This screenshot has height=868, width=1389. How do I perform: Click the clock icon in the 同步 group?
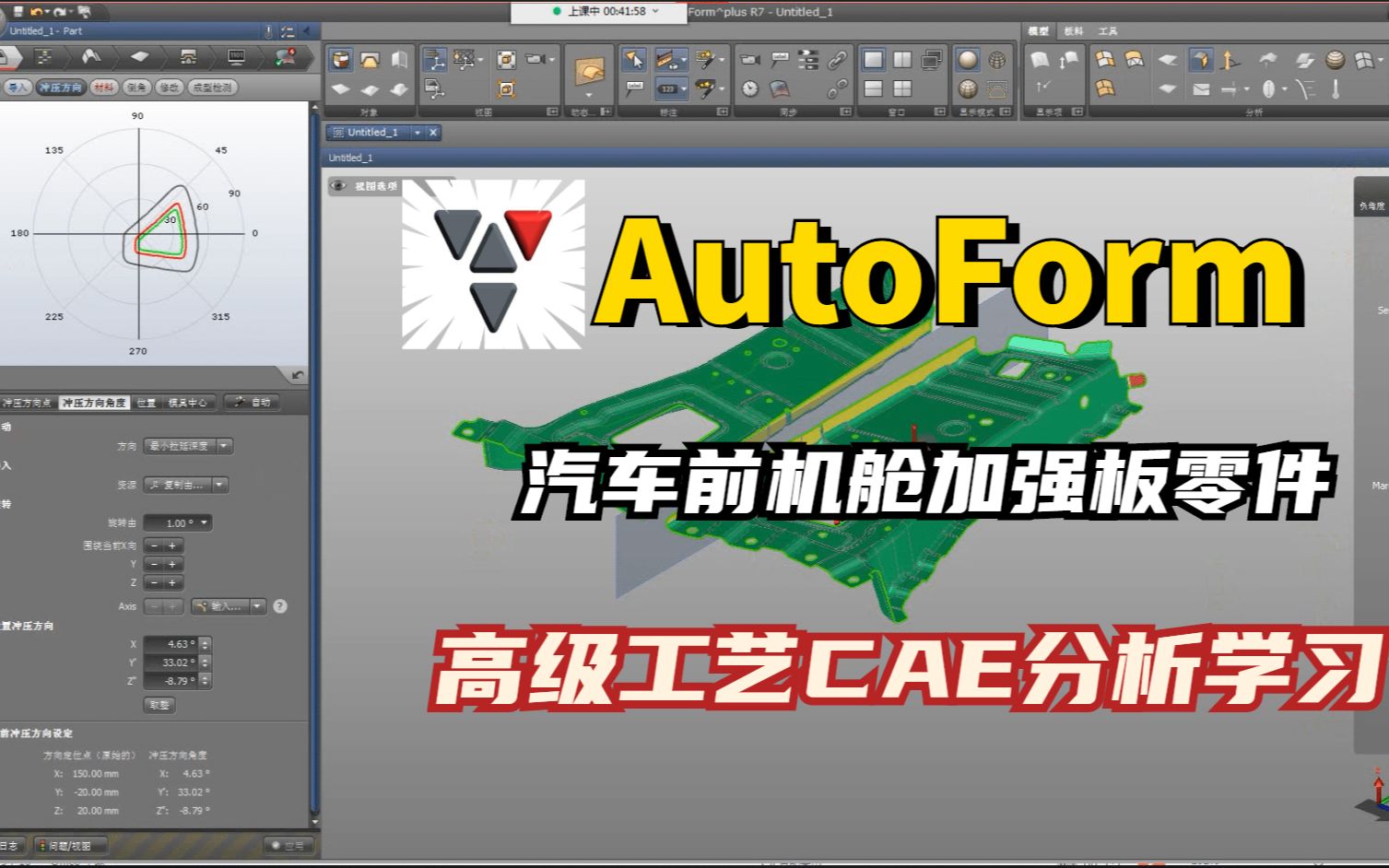point(750,89)
